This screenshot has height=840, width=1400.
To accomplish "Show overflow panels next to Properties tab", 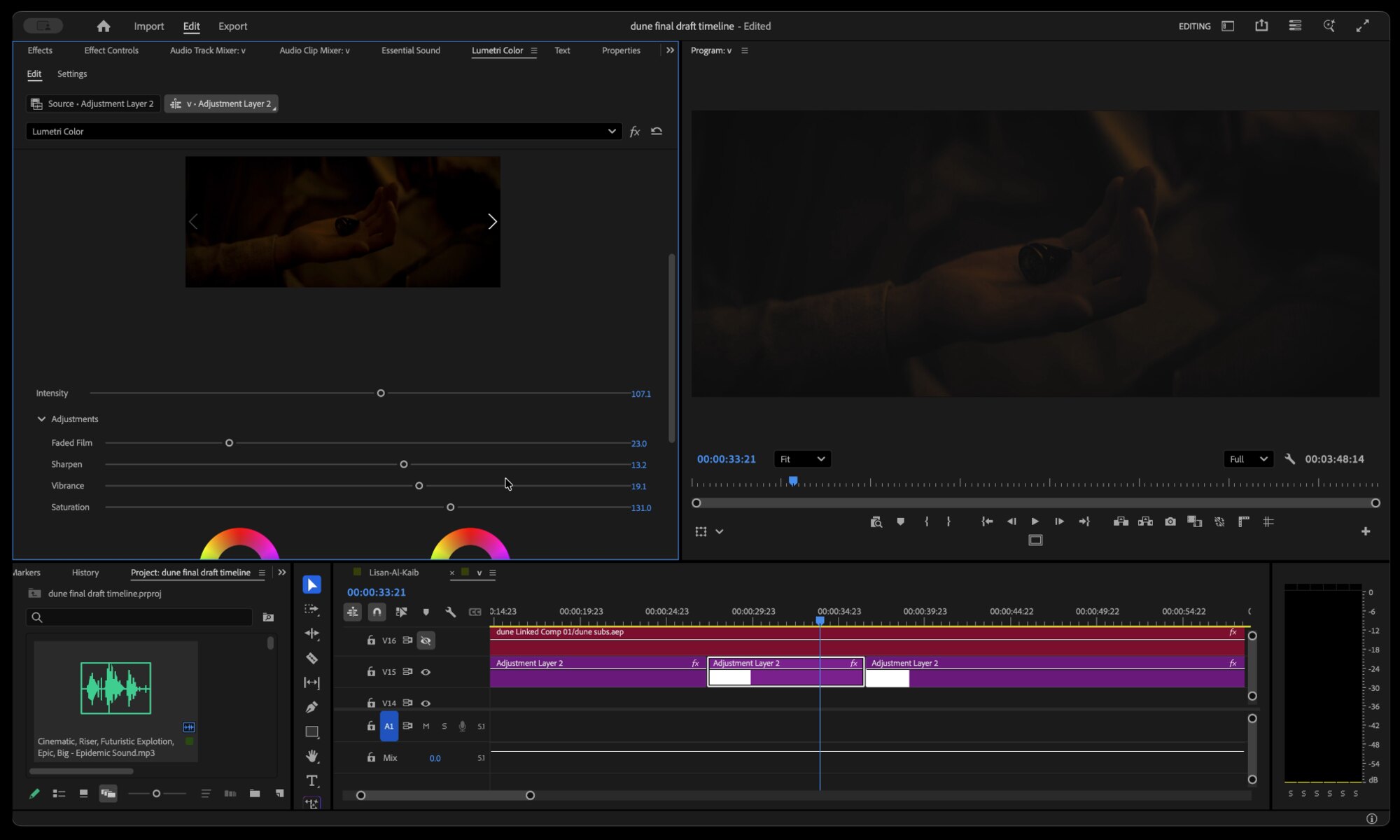I will coord(670,50).
